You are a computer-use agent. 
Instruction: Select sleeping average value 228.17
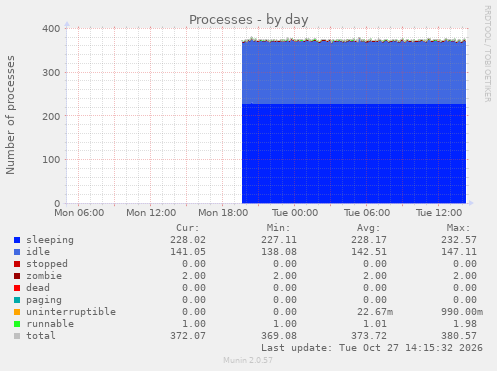[x=369, y=240]
